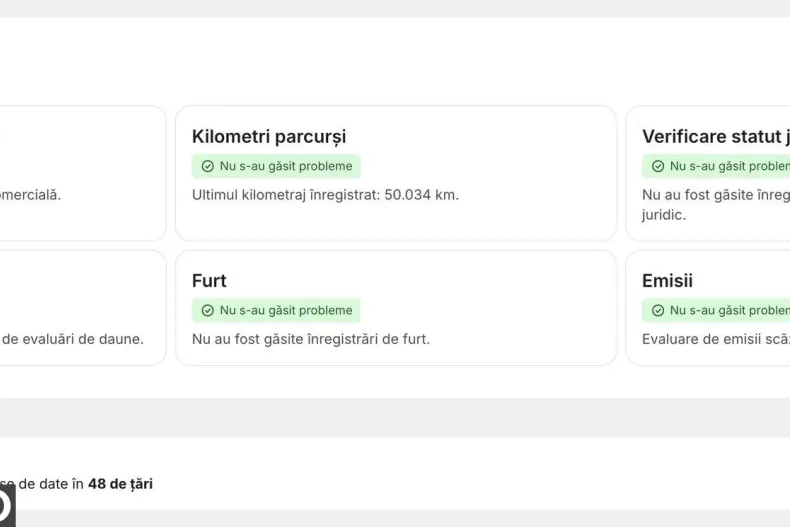The height and width of the screenshot is (527, 790).
Task: Click the checkmark icon in the Verificare statut badge
Action: (x=658, y=166)
